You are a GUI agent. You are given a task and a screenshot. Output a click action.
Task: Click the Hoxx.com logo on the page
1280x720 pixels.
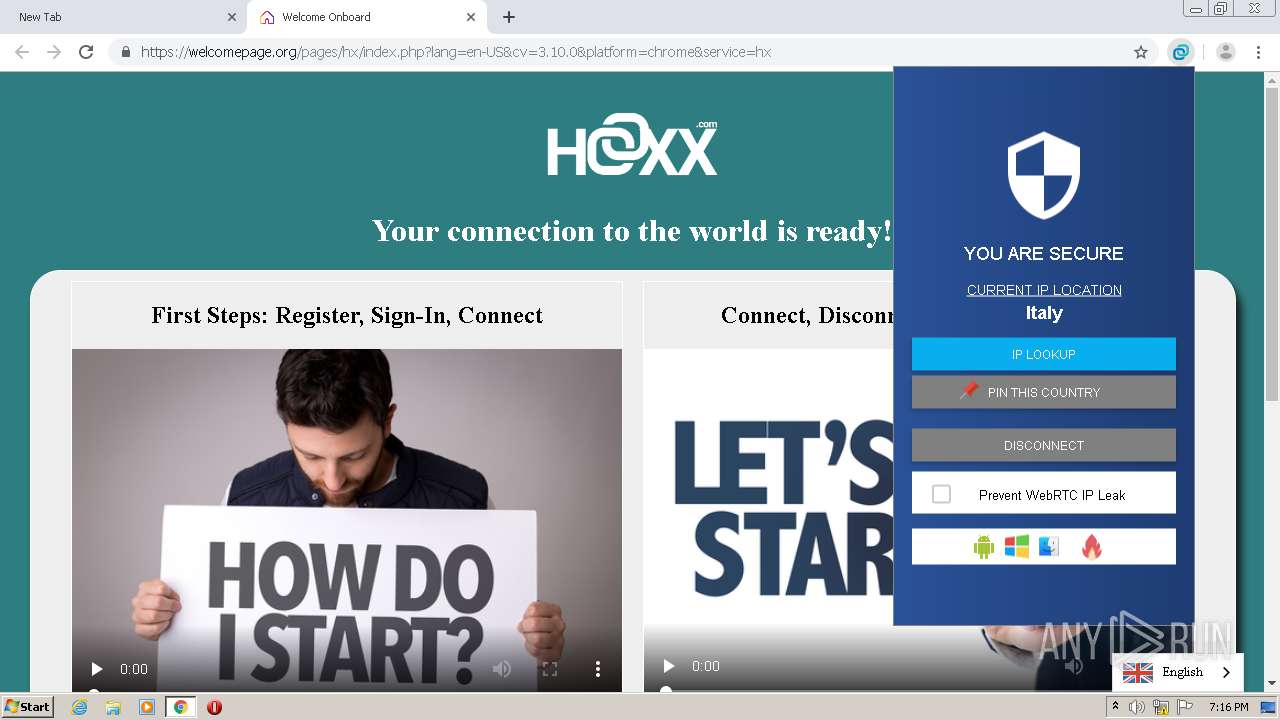coord(632,146)
